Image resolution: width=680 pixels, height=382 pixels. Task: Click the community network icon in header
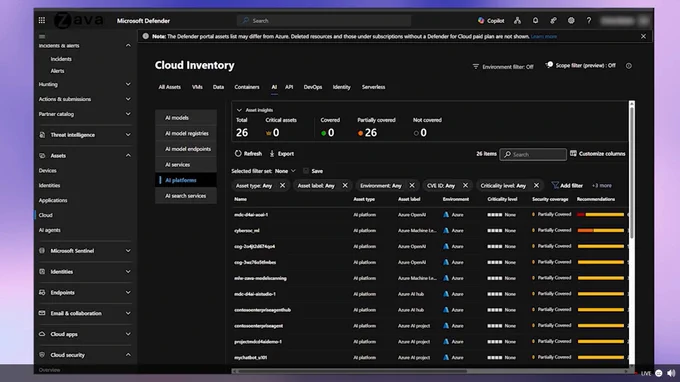[x=517, y=20]
